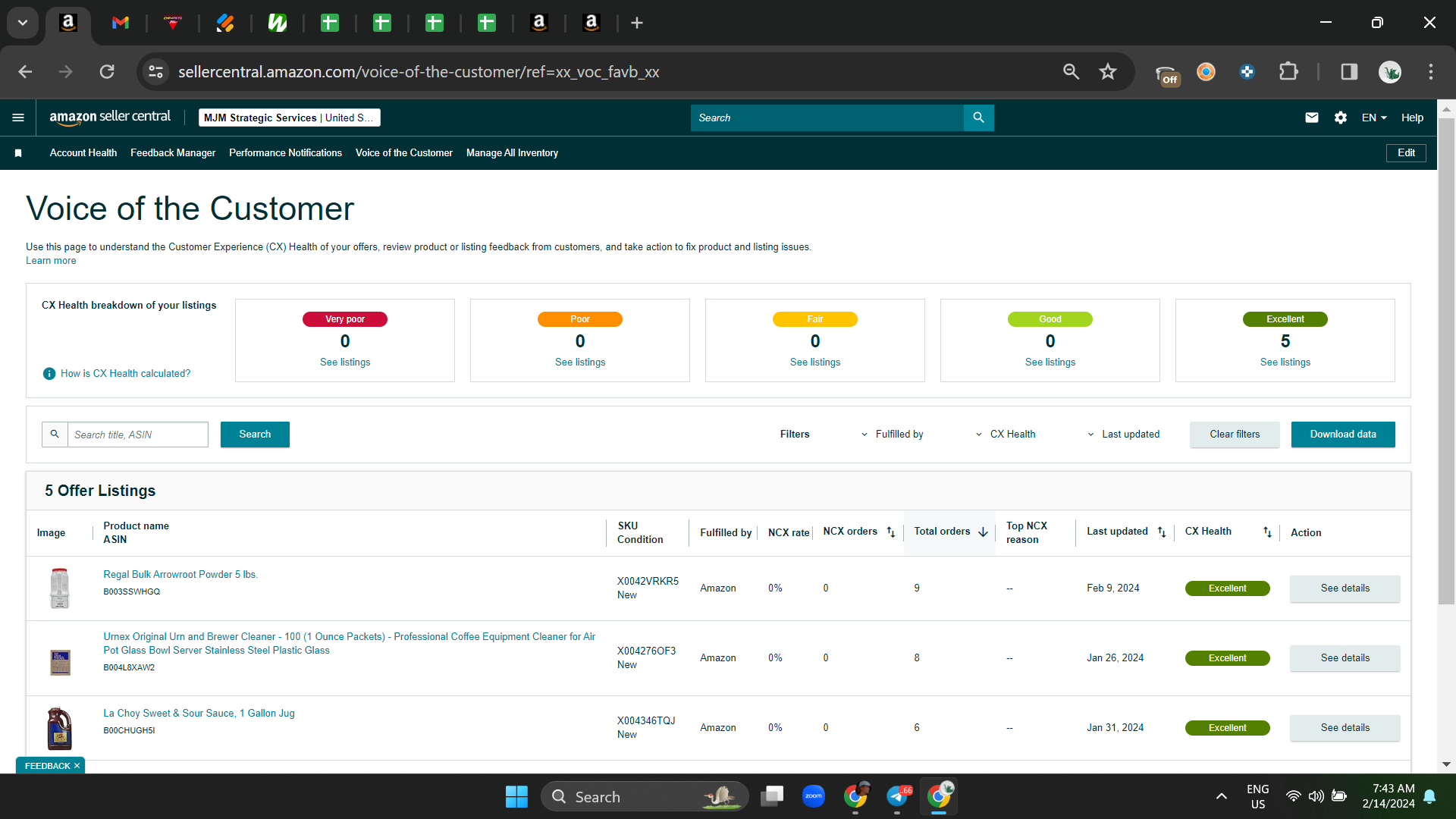Click the Seller Central top search field
1456x819 pixels.
827,118
